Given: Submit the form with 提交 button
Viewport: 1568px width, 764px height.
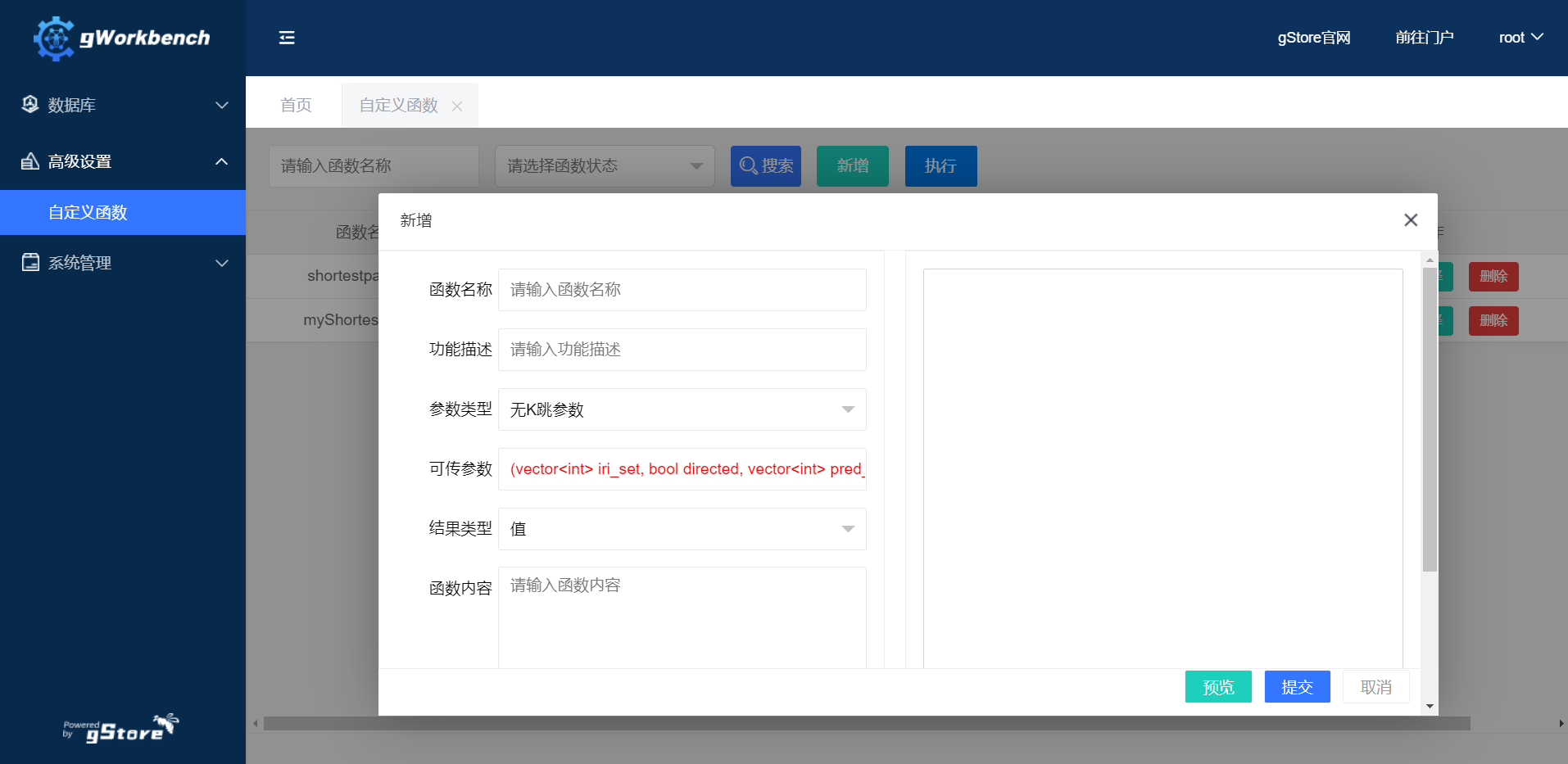Looking at the screenshot, I should (x=1297, y=687).
